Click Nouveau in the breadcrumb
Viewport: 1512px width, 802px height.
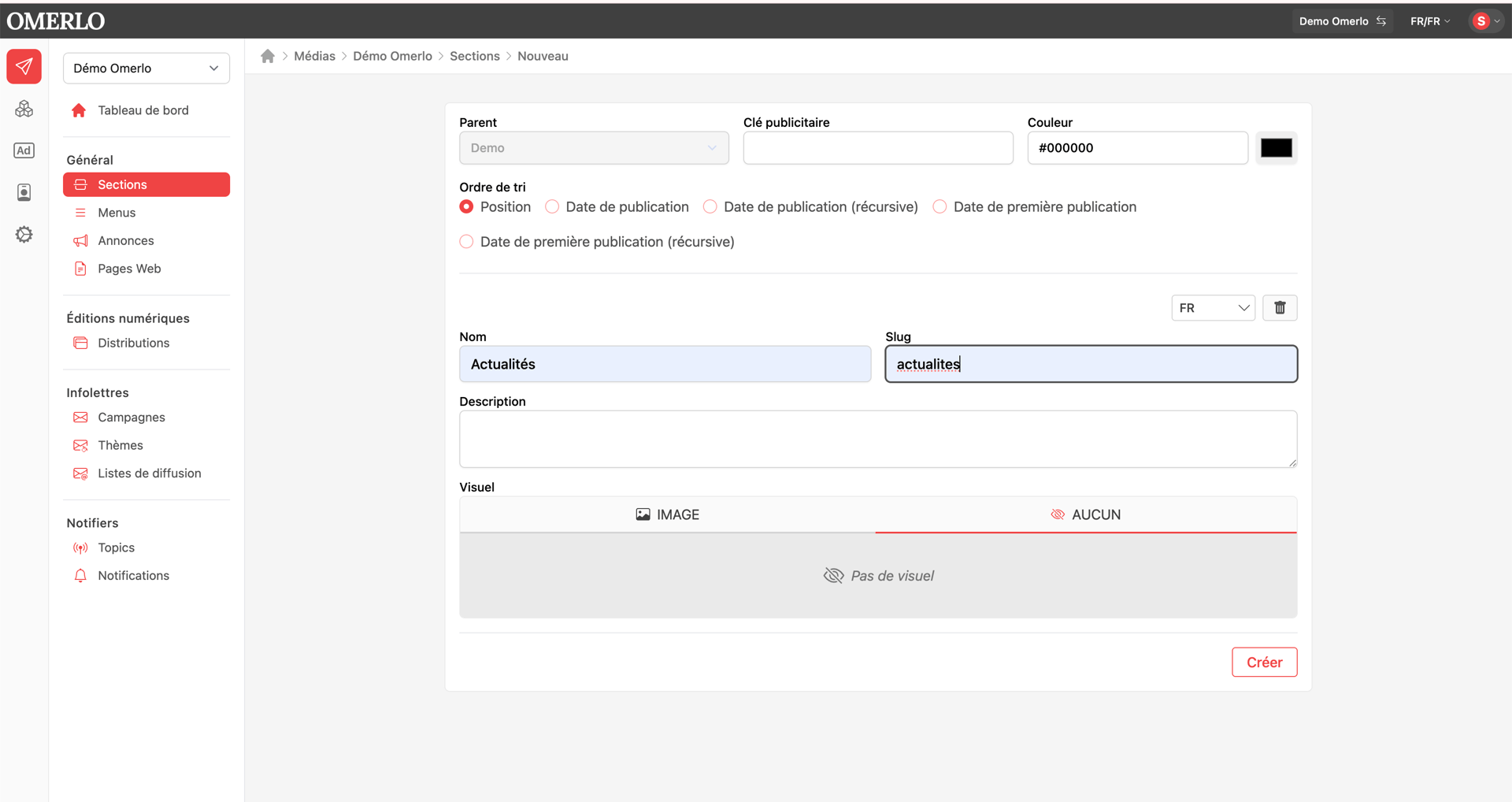543,56
